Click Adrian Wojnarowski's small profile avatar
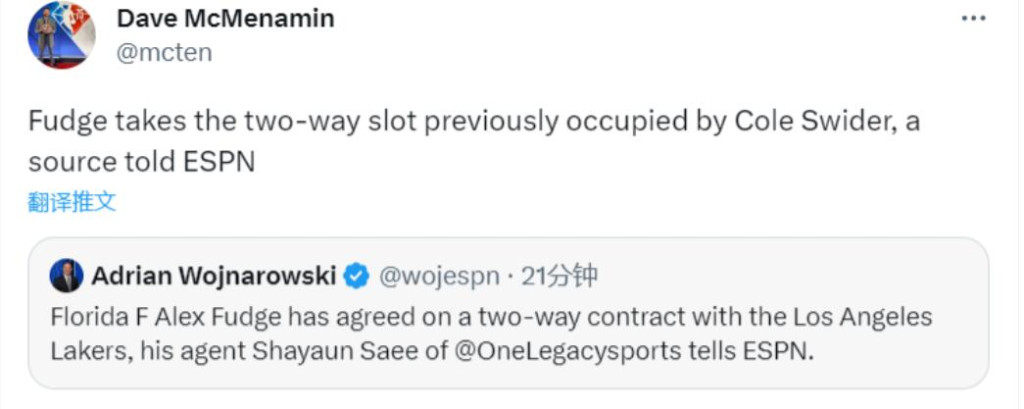This screenshot has height=409, width=1024. 67,275
